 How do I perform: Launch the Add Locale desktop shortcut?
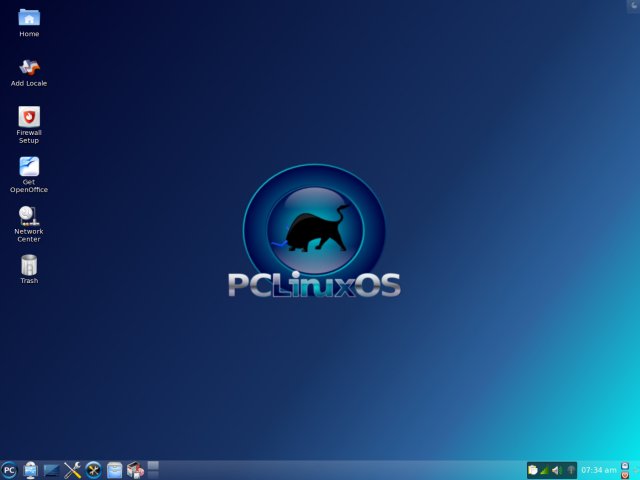29,73
